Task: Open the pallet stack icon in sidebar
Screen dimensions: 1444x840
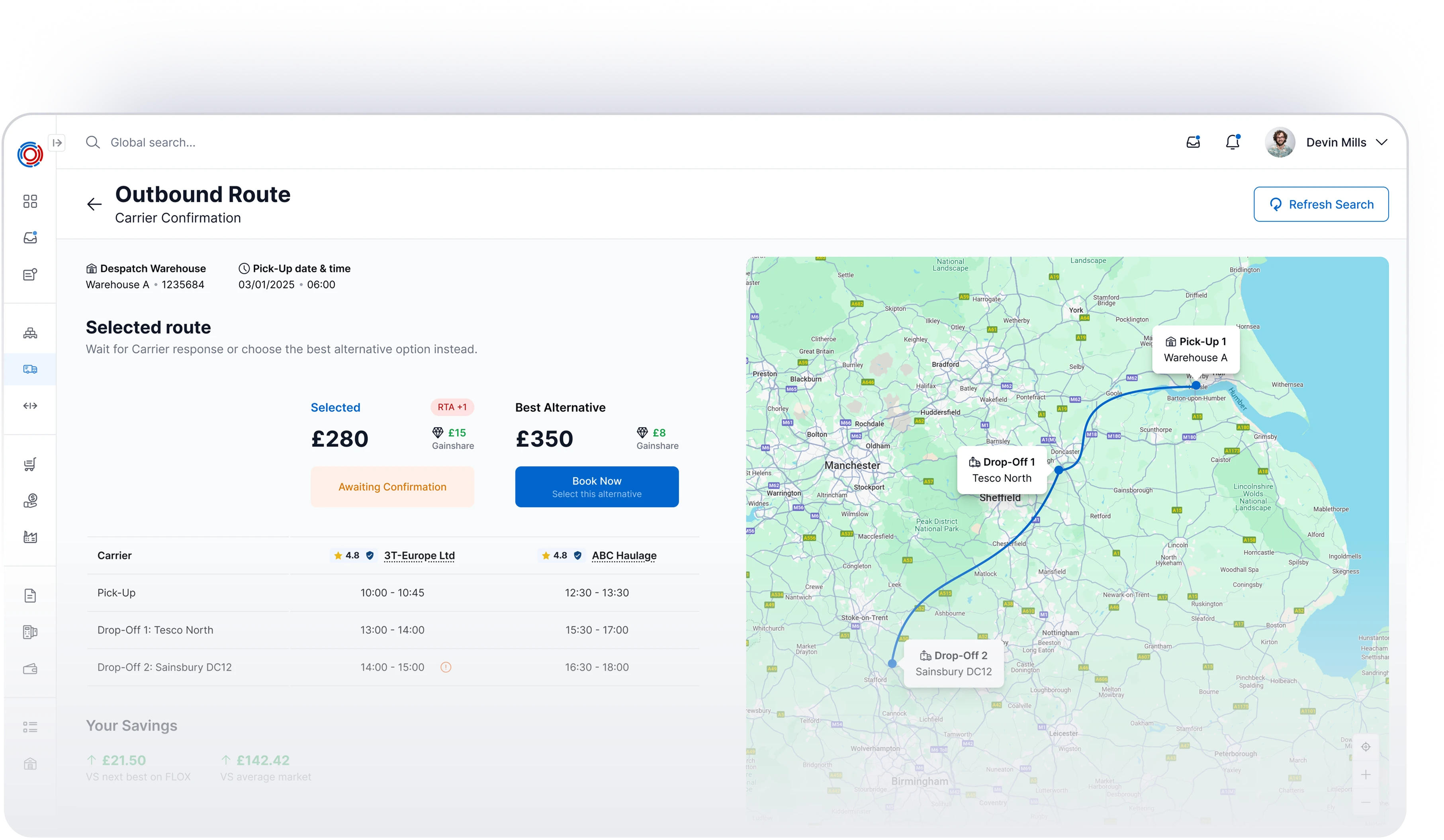Action: pyautogui.click(x=30, y=333)
